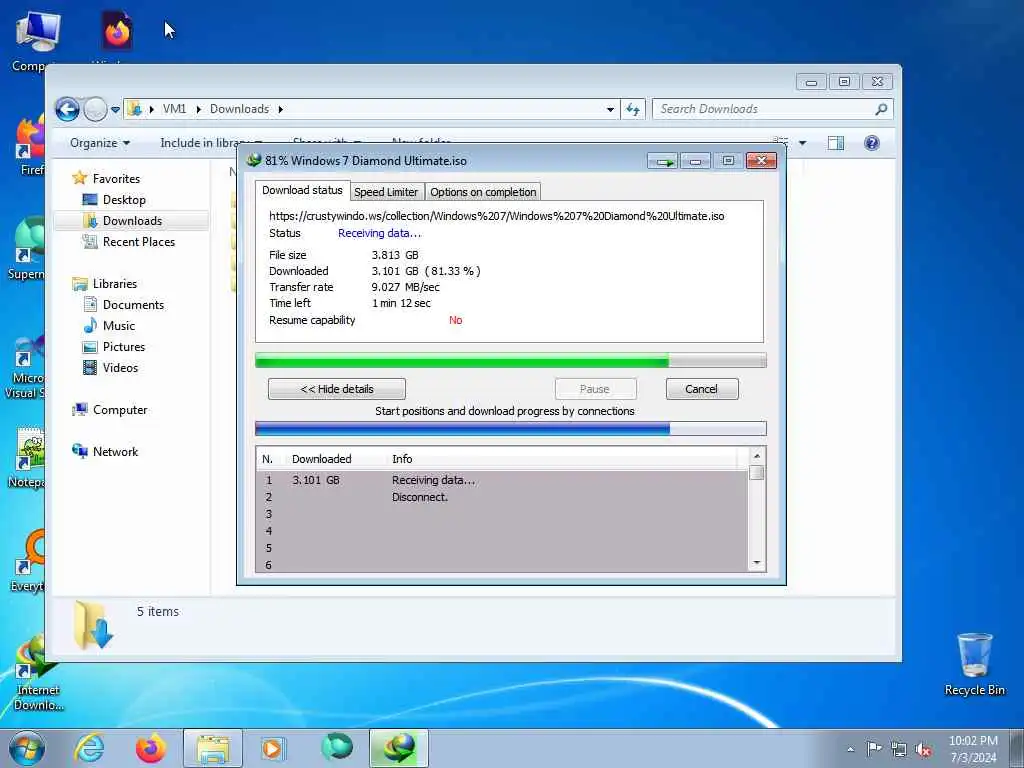Select Network in navigation pane
This screenshot has height=768, width=1024.
click(115, 452)
